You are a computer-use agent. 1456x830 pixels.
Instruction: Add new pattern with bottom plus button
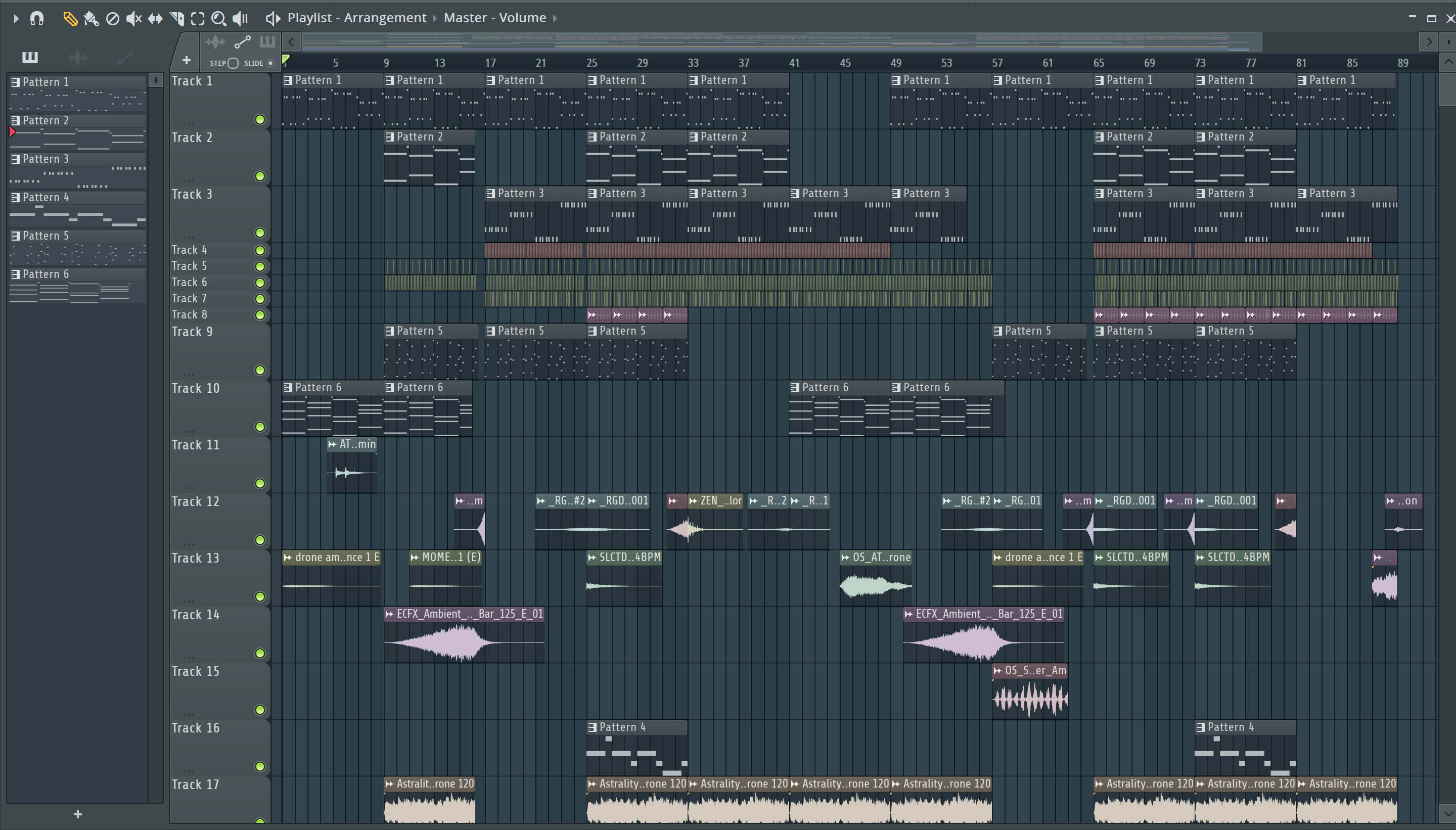coord(77,815)
